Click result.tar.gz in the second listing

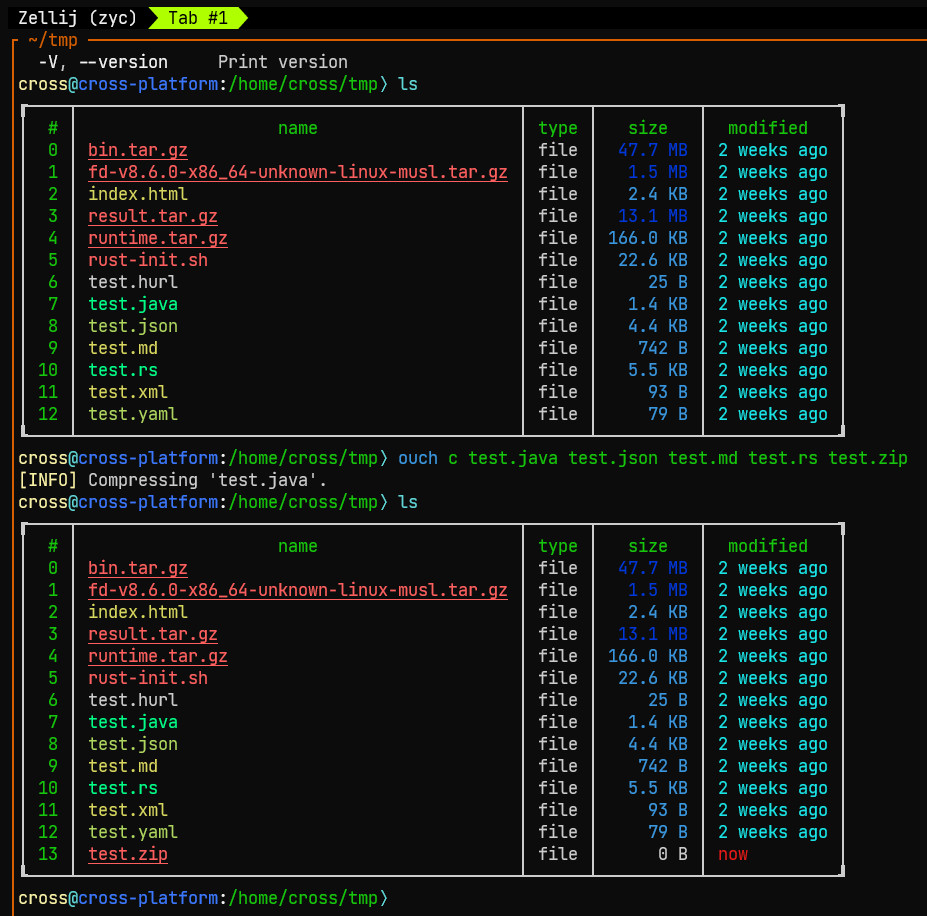153,635
